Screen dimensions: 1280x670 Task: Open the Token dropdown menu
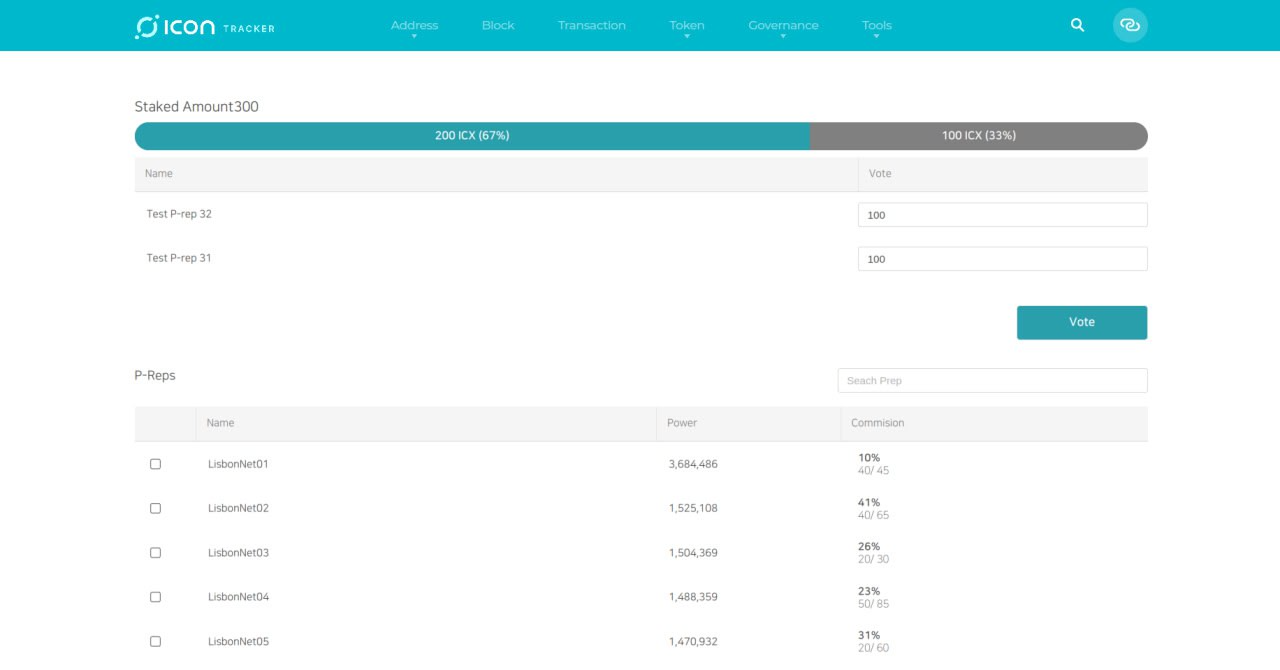click(x=686, y=26)
